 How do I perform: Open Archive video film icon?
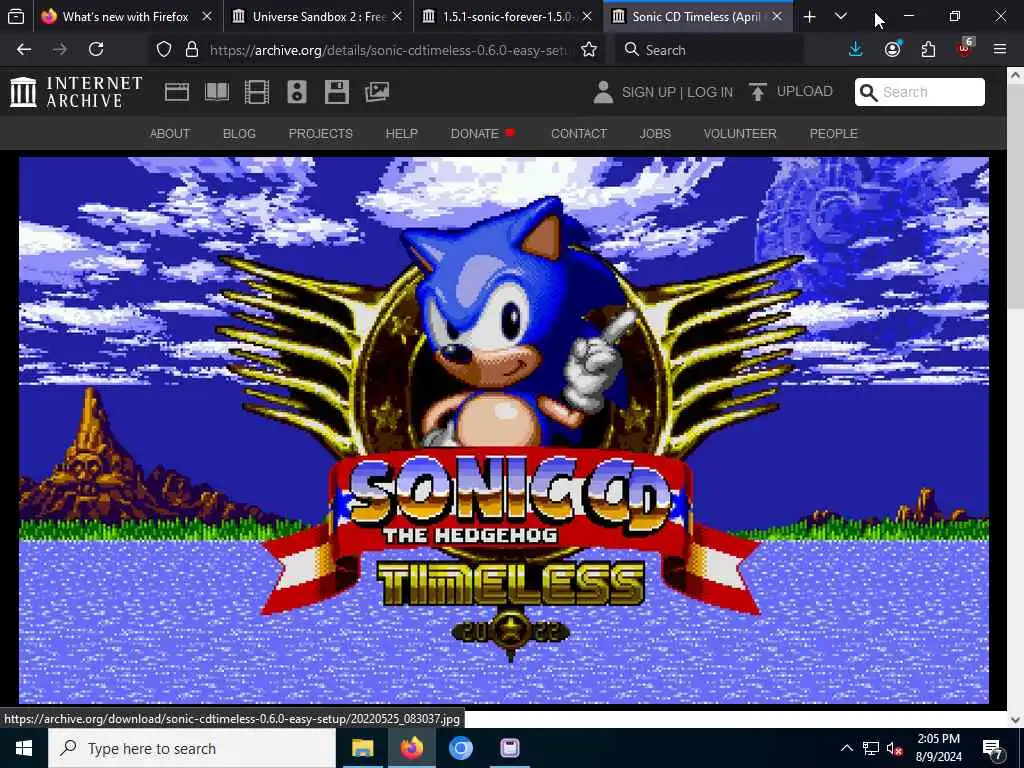pyautogui.click(x=257, y=92)
